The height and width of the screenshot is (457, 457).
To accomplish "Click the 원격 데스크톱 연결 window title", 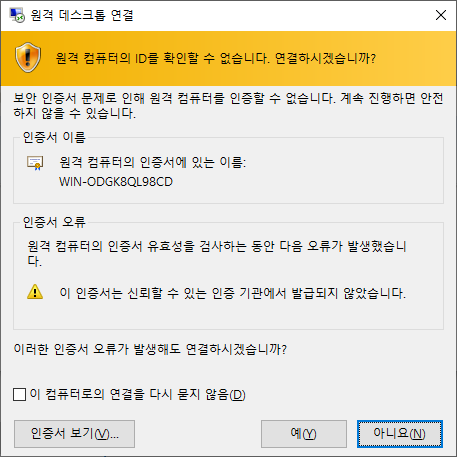I will (82, 15).
